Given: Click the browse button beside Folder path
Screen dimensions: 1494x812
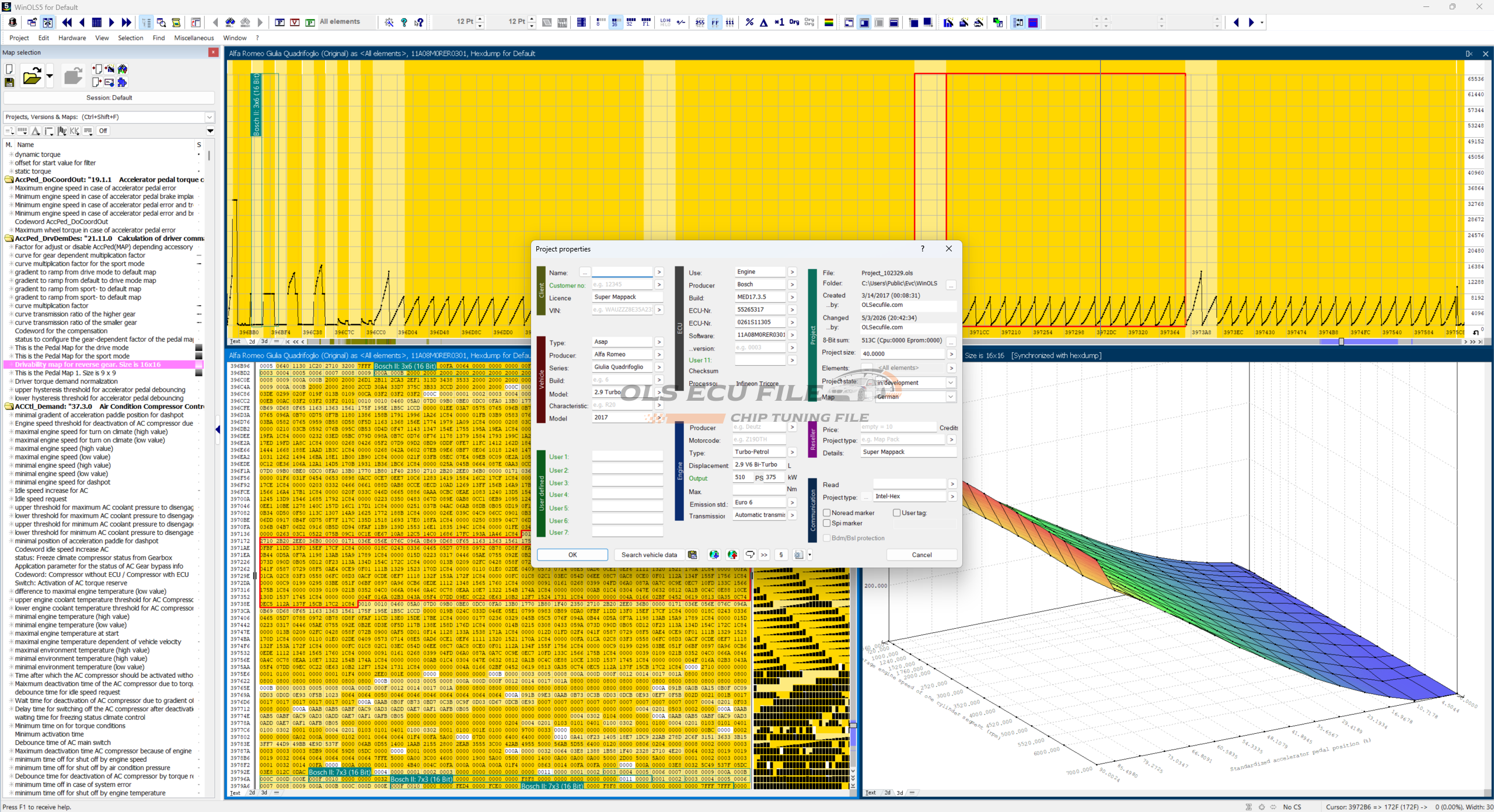Looking at the screenshot, I should point(951,285).
